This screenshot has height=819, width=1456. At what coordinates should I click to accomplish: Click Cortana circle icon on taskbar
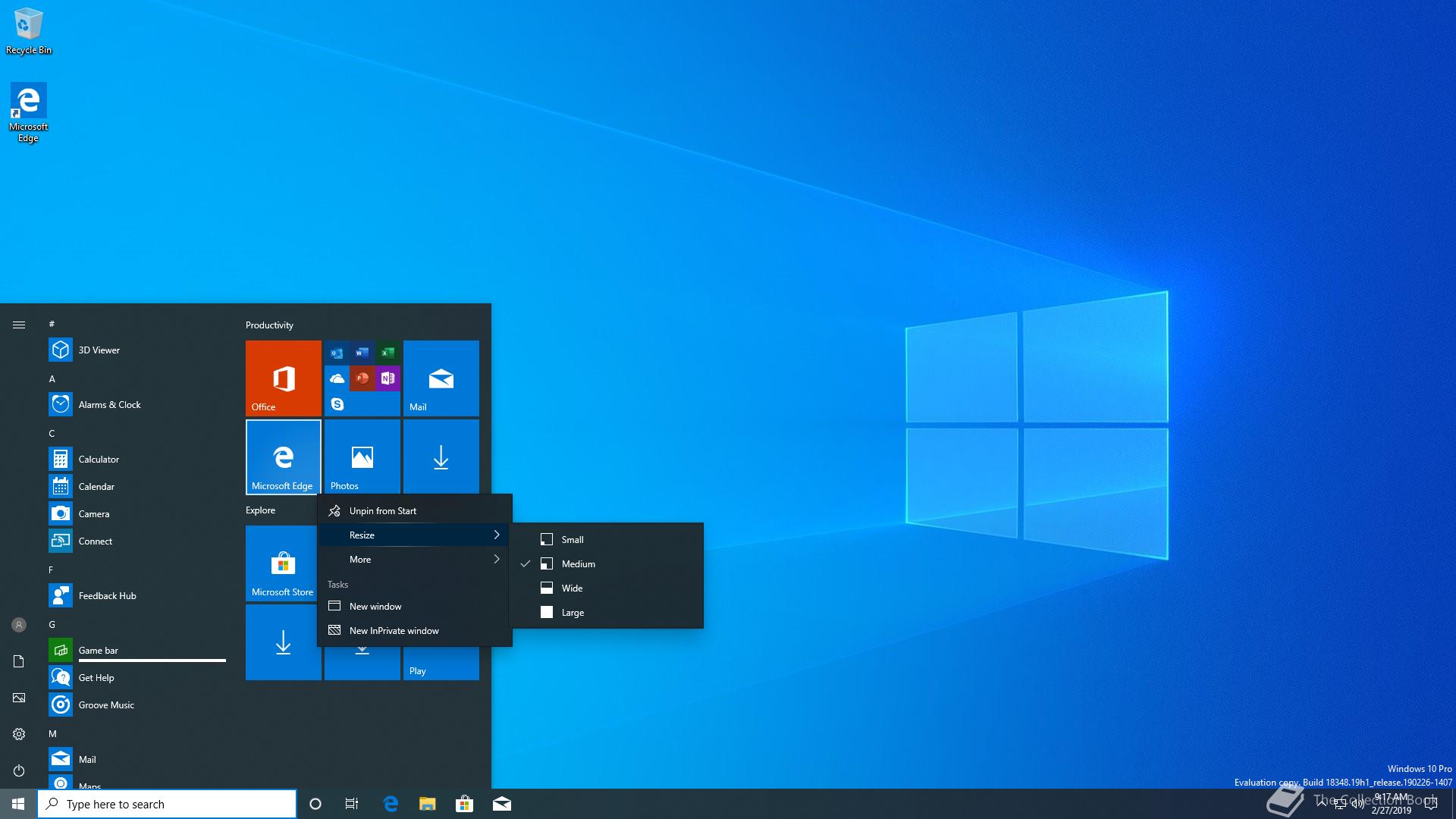coord(315,804)
